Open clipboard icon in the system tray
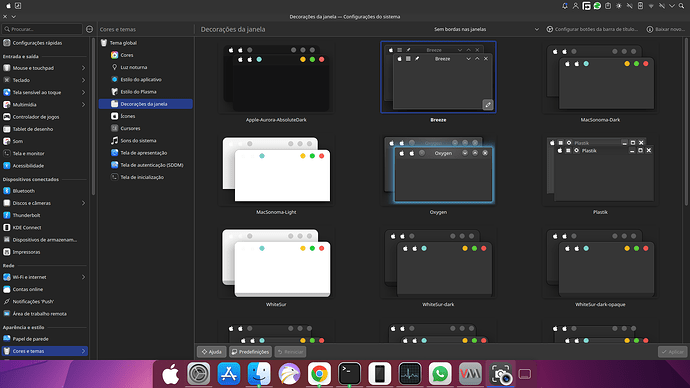 pos(608,6)
